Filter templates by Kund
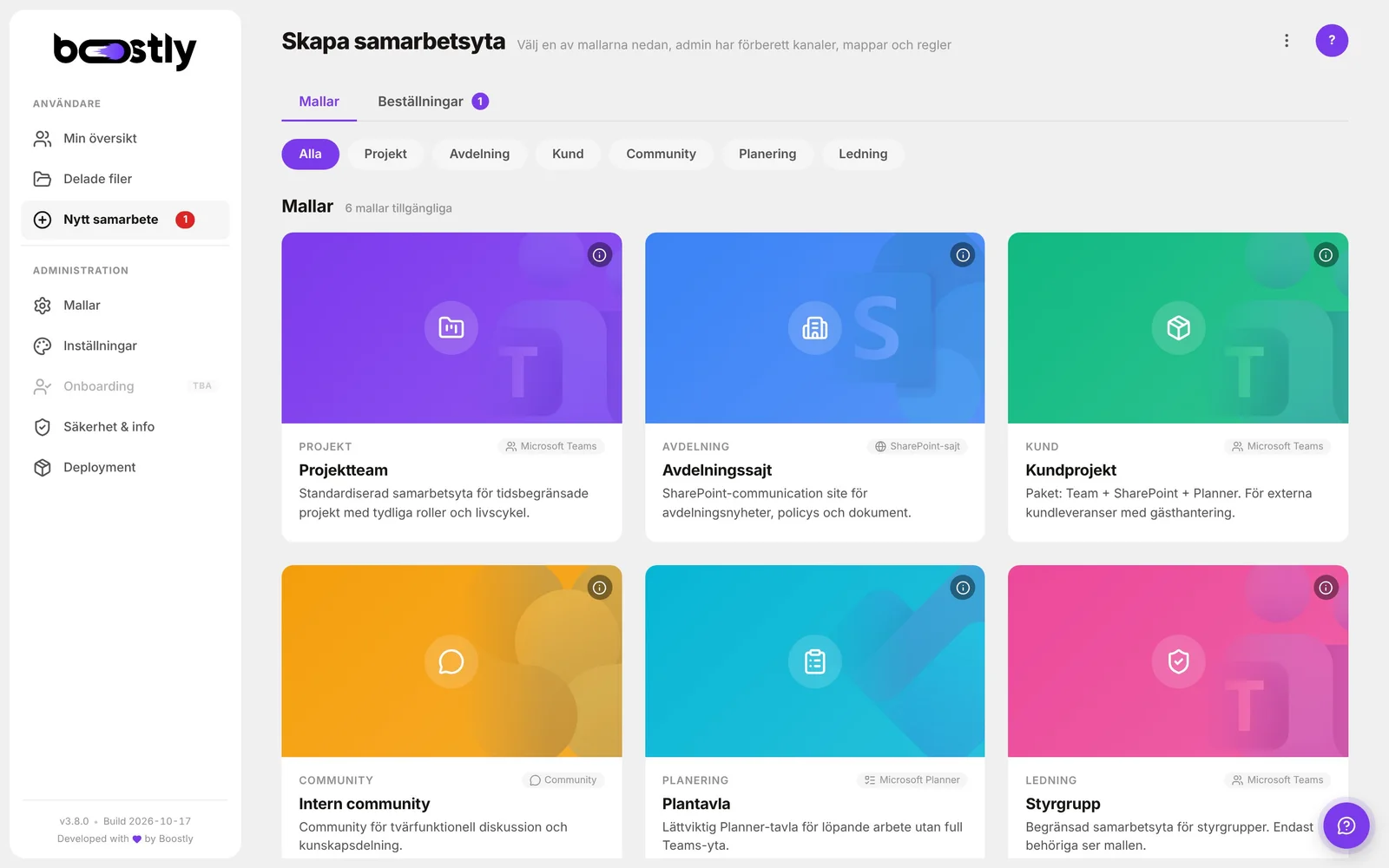This screenshot has height=868, width=1389. [568, 154]
